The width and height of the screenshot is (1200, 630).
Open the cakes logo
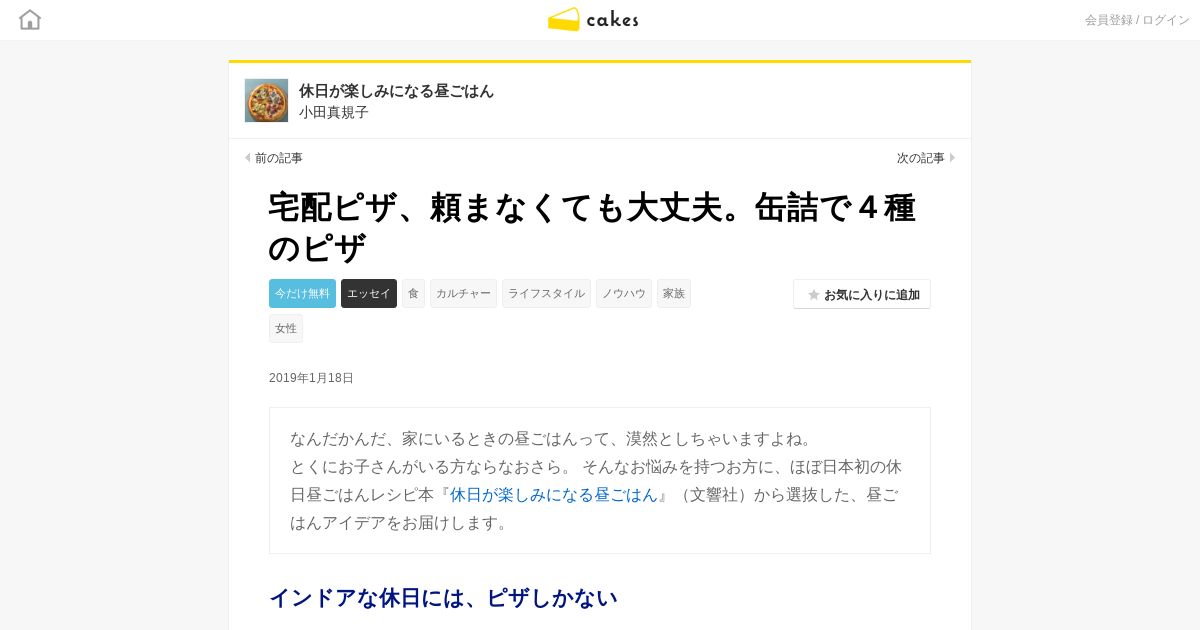click(593, 19)
